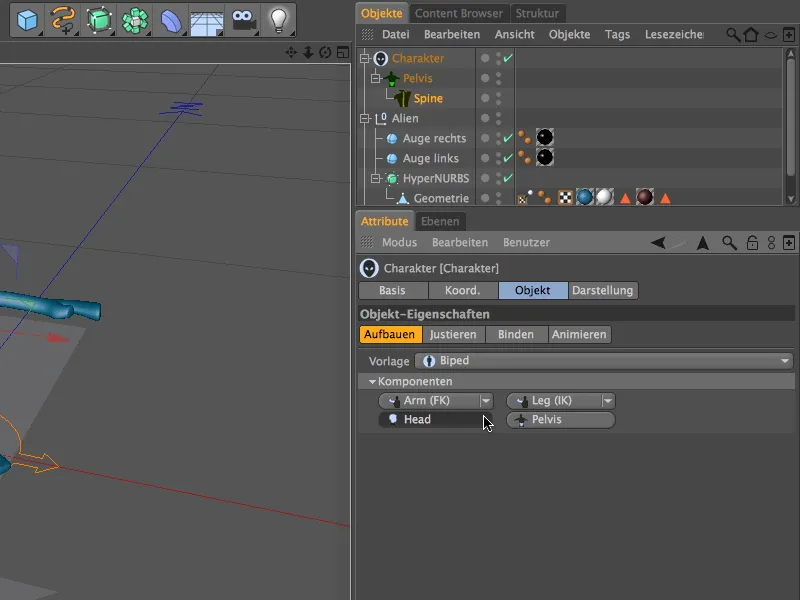Select the HyperNURBS generator icon in toolbar

point(99,20)
